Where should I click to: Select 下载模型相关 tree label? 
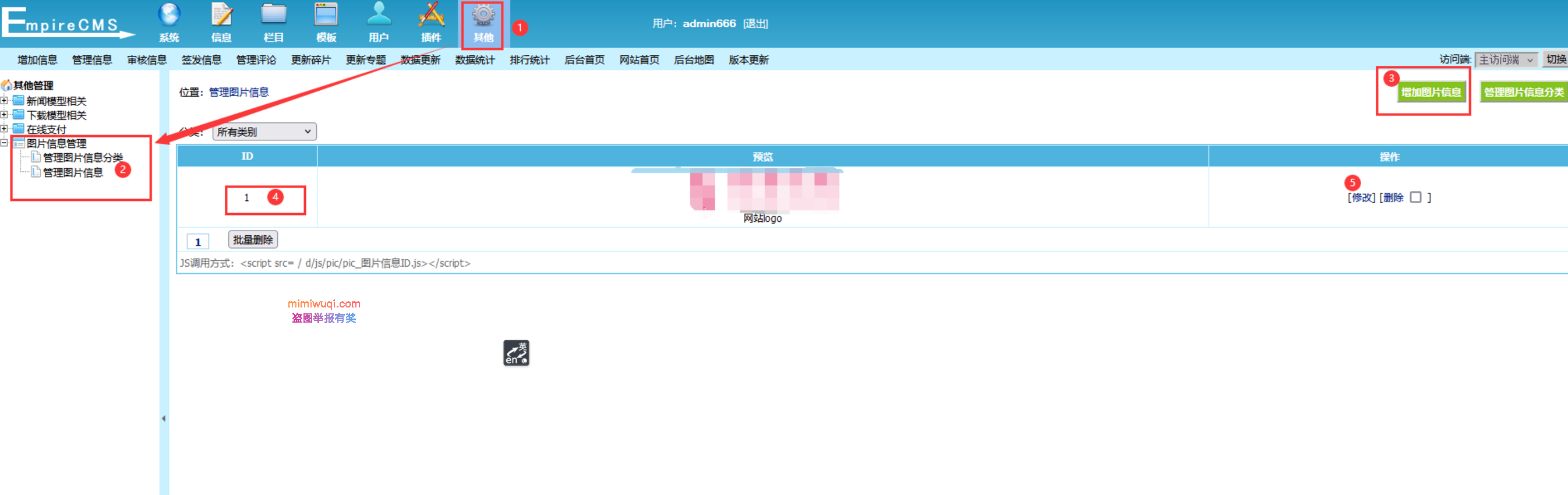coord(56,115)
